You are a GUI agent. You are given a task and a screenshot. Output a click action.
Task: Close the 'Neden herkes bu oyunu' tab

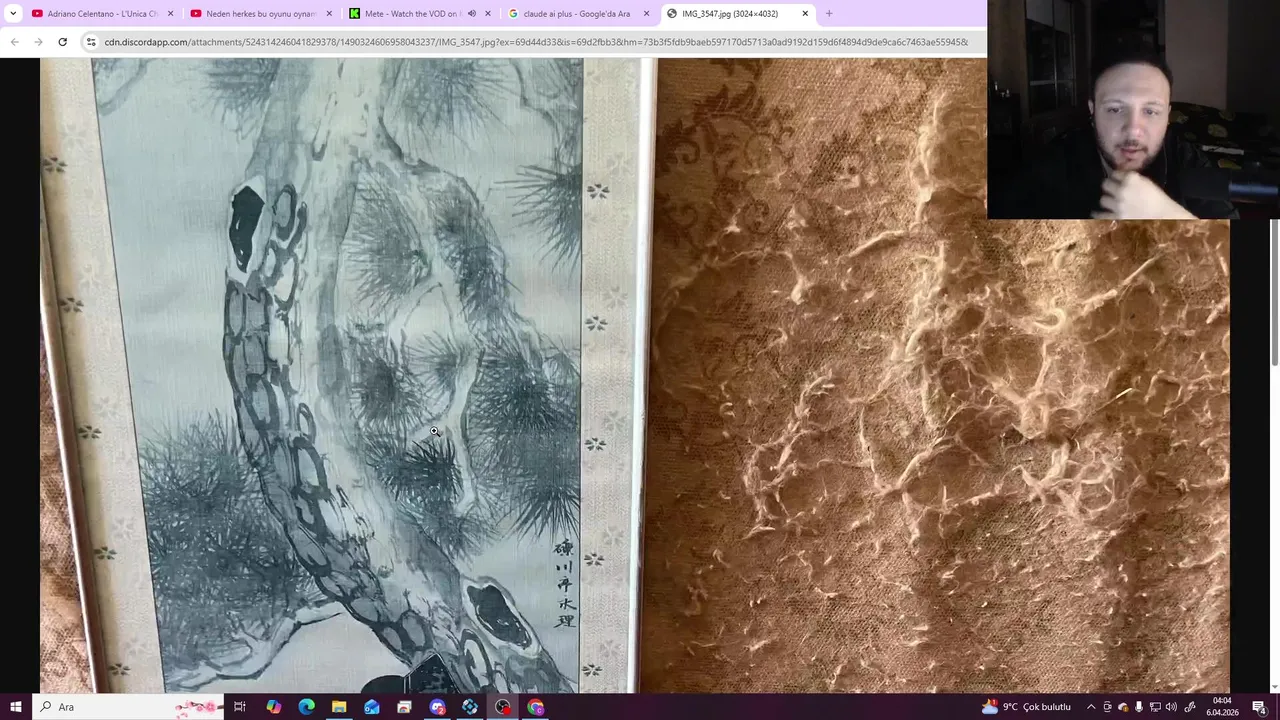coord(329,14)
